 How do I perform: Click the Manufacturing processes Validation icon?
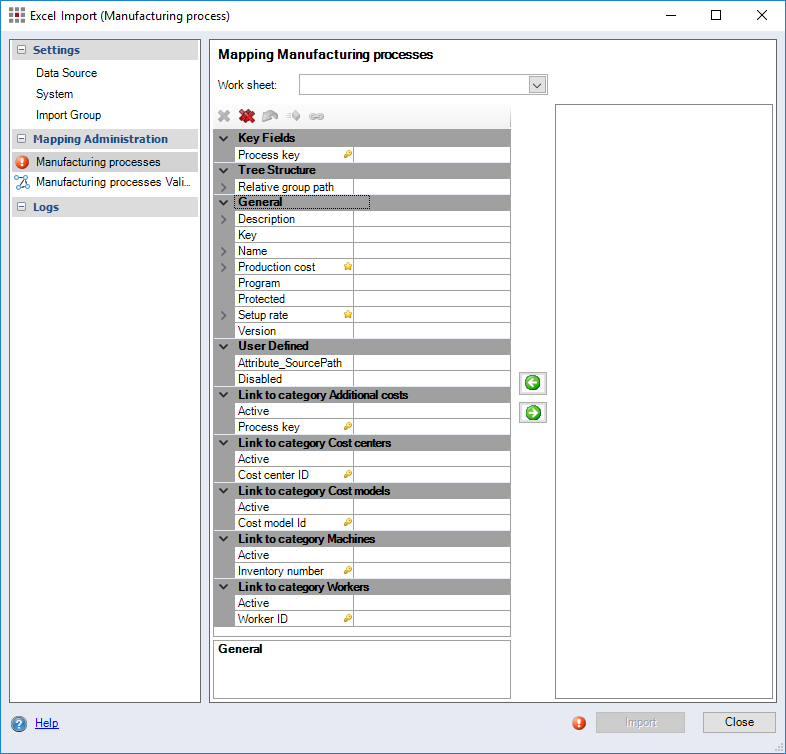click(22, 182)
